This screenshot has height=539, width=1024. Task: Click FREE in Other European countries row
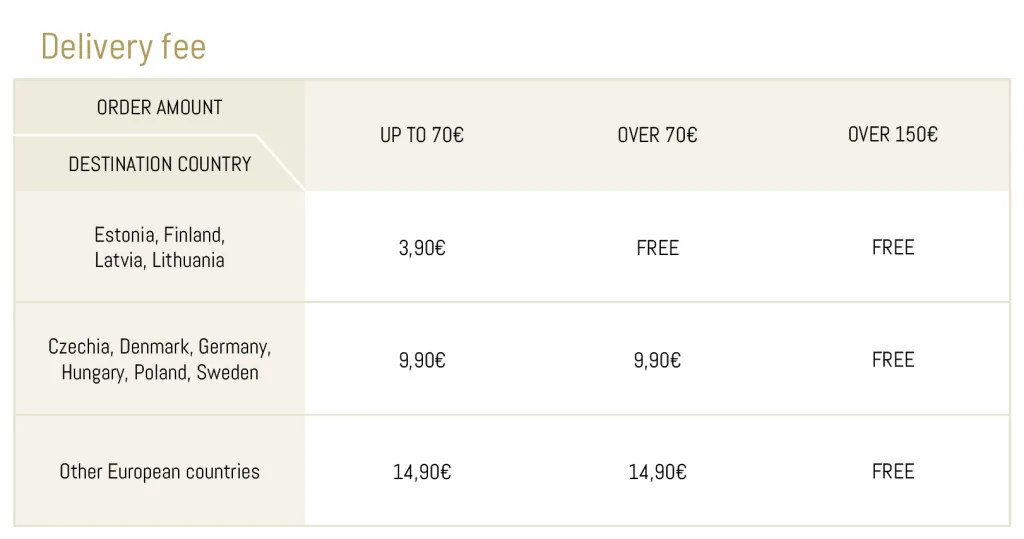(892, 472)
